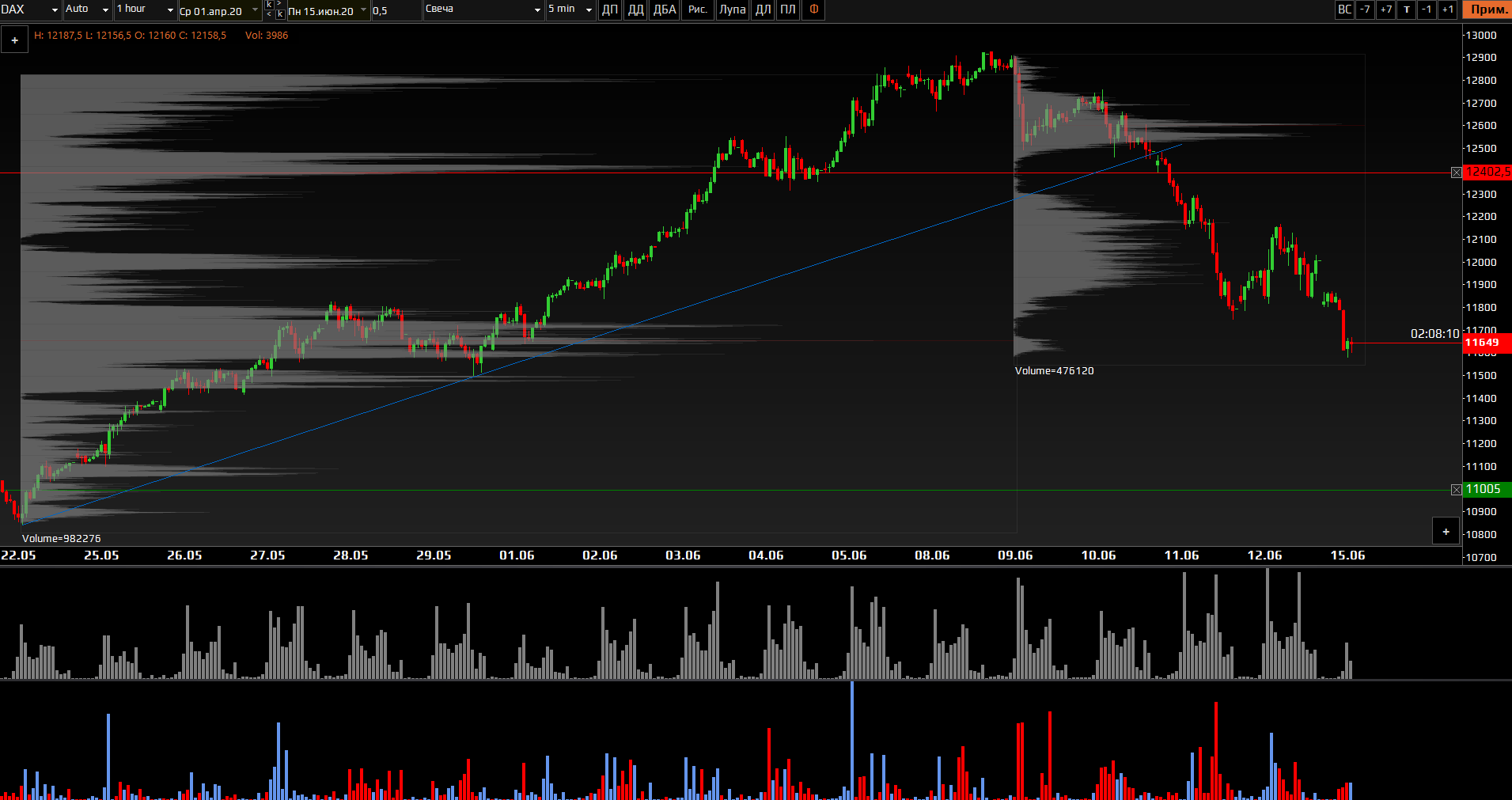Select the Рис. drawing tool
The width and height of the screenshot is (1512, 800).
697,9
